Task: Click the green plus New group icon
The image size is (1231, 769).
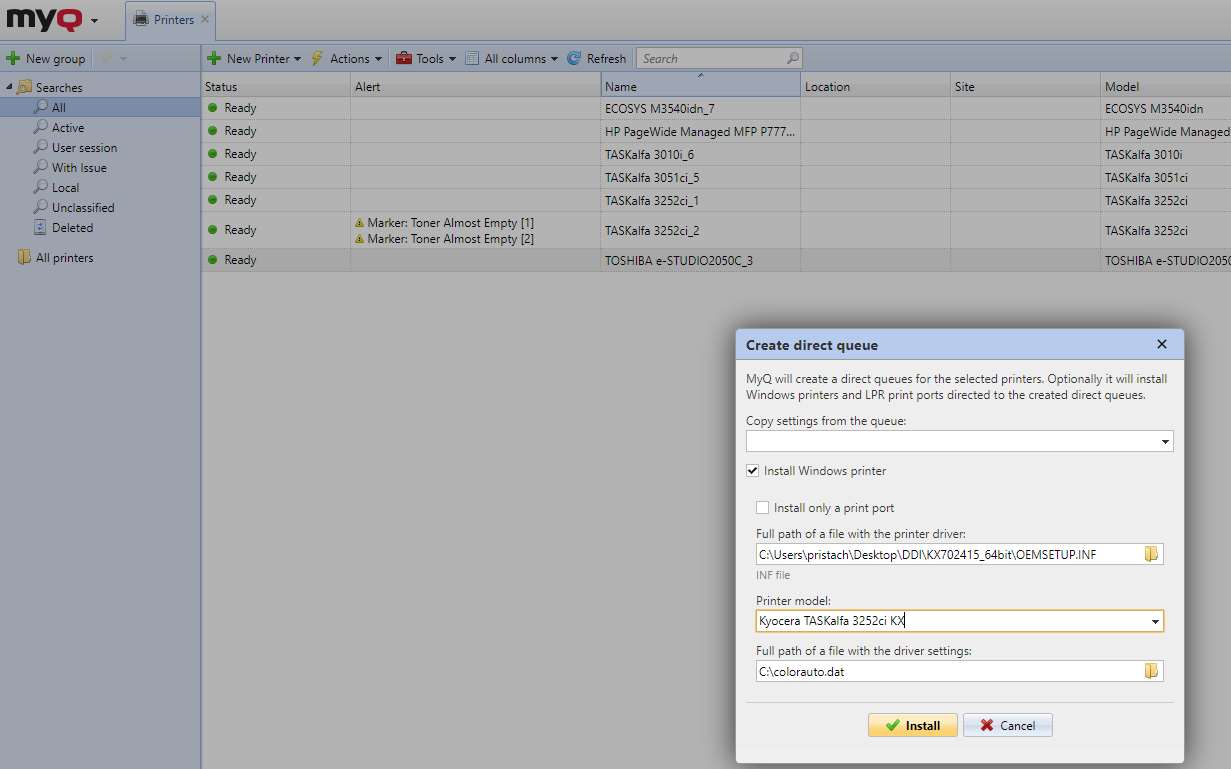Action: click(13, 59)
